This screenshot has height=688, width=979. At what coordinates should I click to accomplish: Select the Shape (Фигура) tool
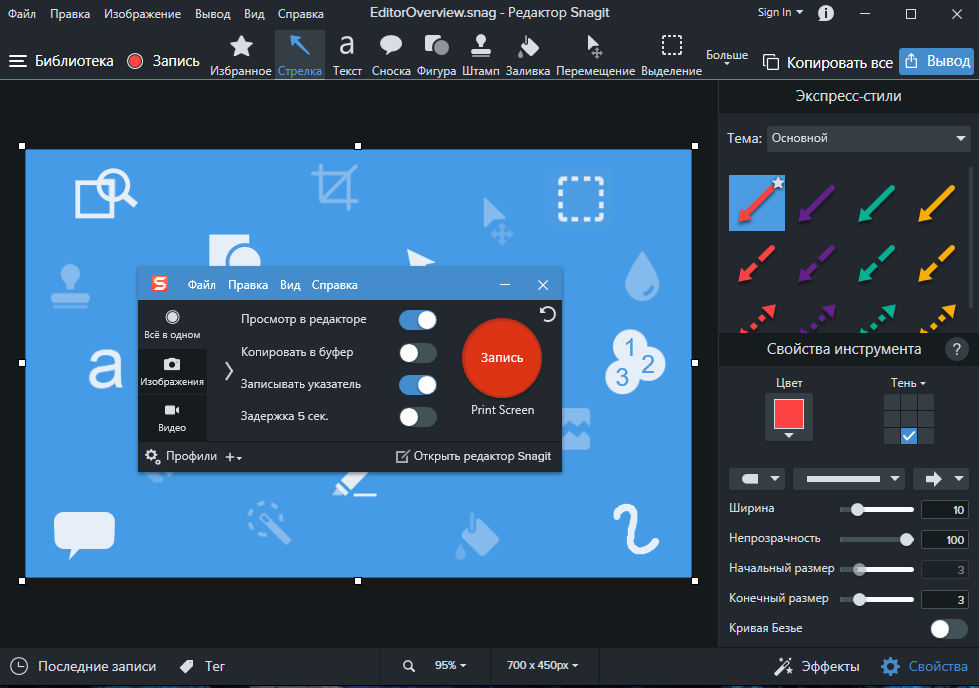[x=436, y=55]
